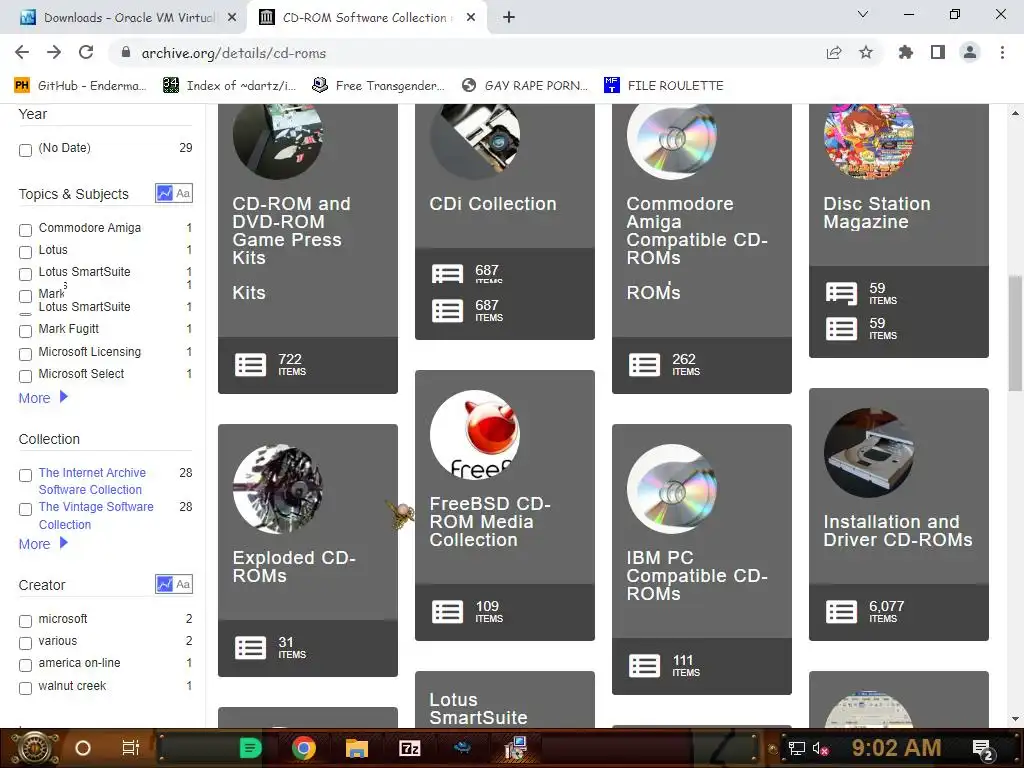Click the IBM PC Compatible disc thumbnail
This screenshot has width=1024, height=768.
coord(672,489)
